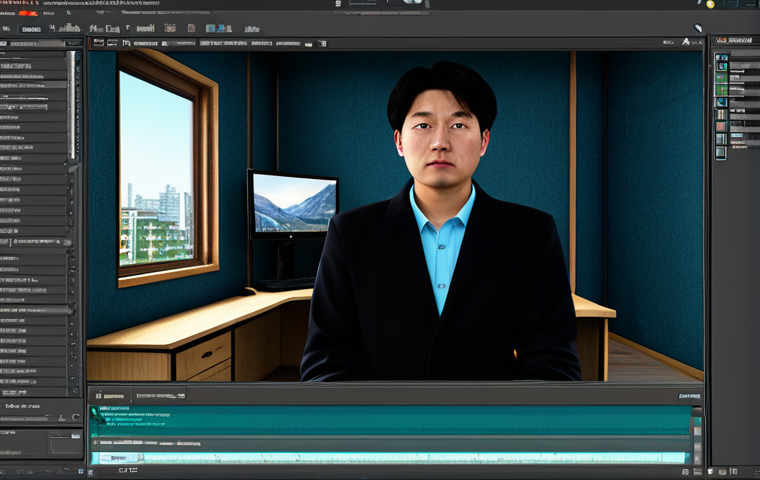Click the small white pill icon in viewer header
The width and height of the screenshot is (760, 480).
tap(309, 44)
